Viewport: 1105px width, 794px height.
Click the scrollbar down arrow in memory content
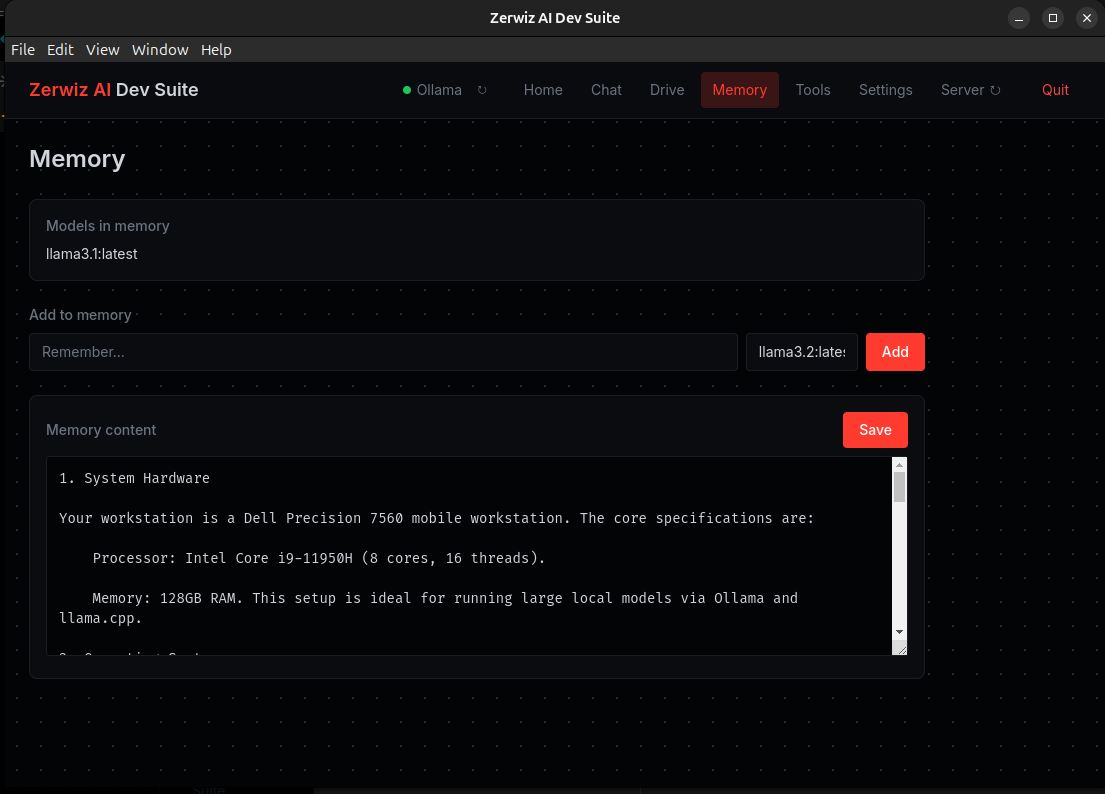pyautogui.click(x=899, y=632)
